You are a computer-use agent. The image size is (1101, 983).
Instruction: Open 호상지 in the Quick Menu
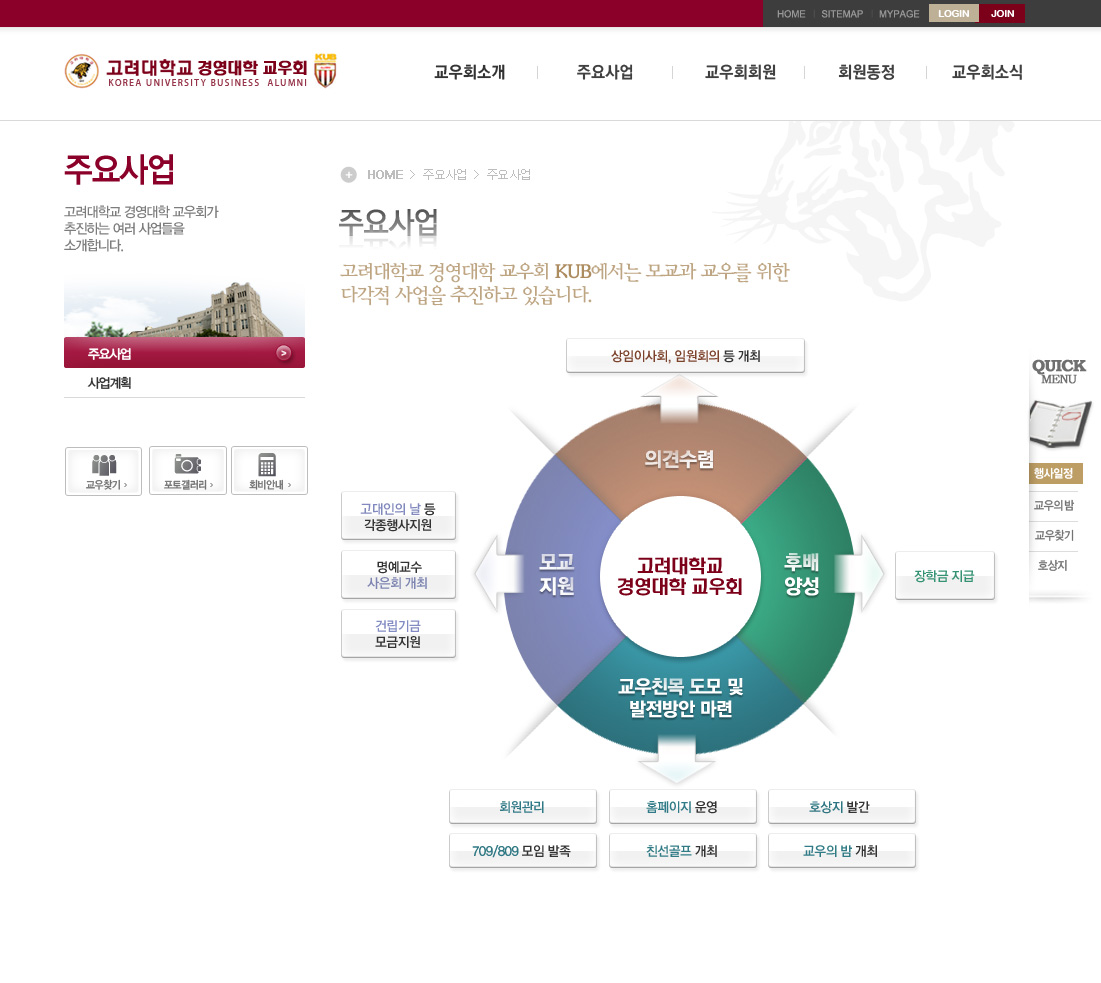pyautogui.click(x=1053, y=565)
